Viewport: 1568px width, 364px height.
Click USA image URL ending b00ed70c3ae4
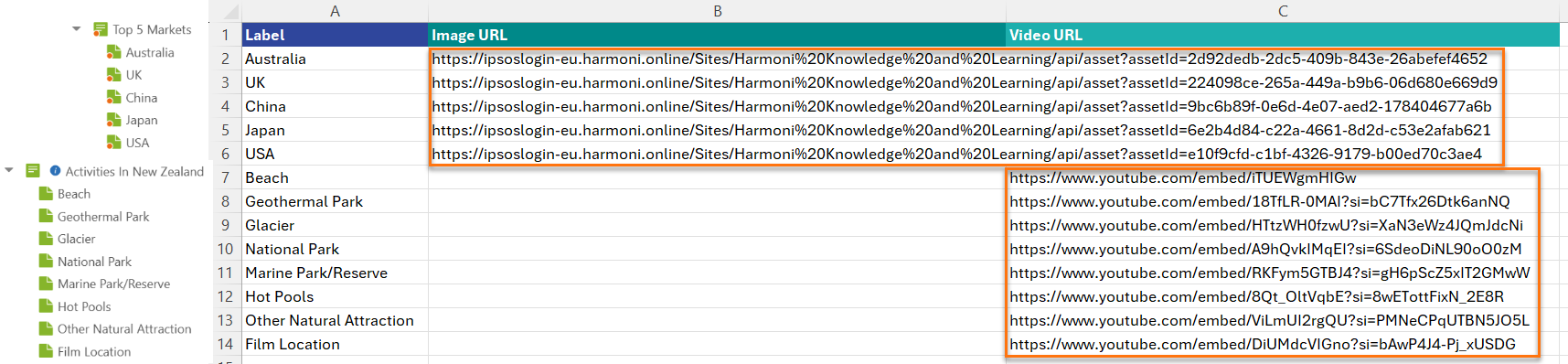[956, 154]
